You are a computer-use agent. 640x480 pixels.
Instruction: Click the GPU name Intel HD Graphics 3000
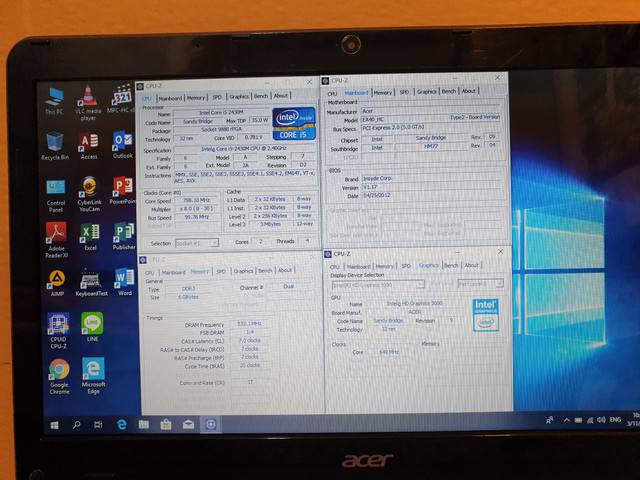(x=415, y=303)
